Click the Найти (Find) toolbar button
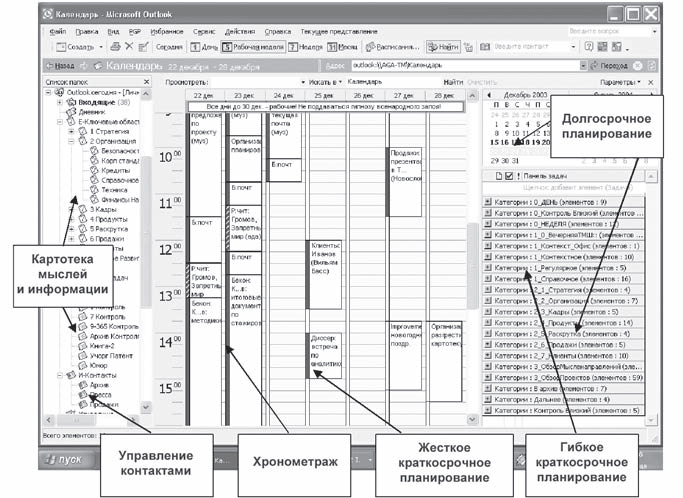The width and height of the screenshot is (683, 498). pos(444,47)
